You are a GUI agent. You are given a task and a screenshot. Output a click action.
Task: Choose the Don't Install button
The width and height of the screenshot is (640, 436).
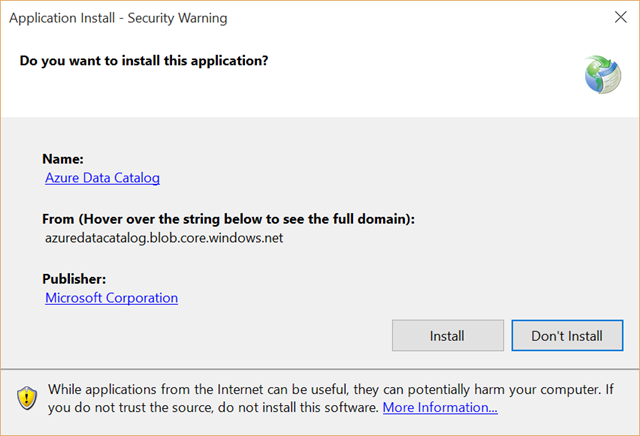point(567,336)
